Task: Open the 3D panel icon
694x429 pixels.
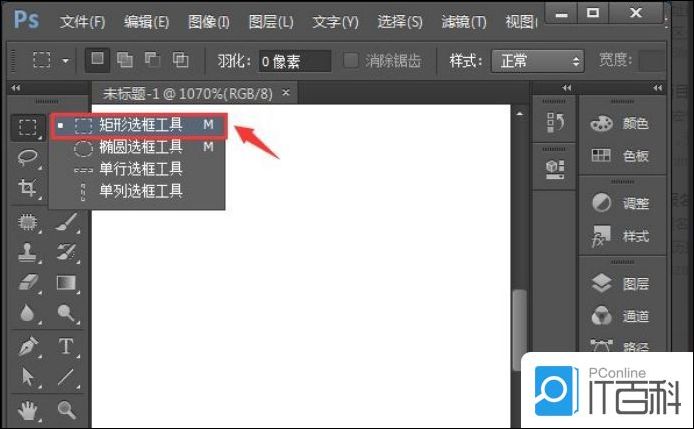Action: 555,170
